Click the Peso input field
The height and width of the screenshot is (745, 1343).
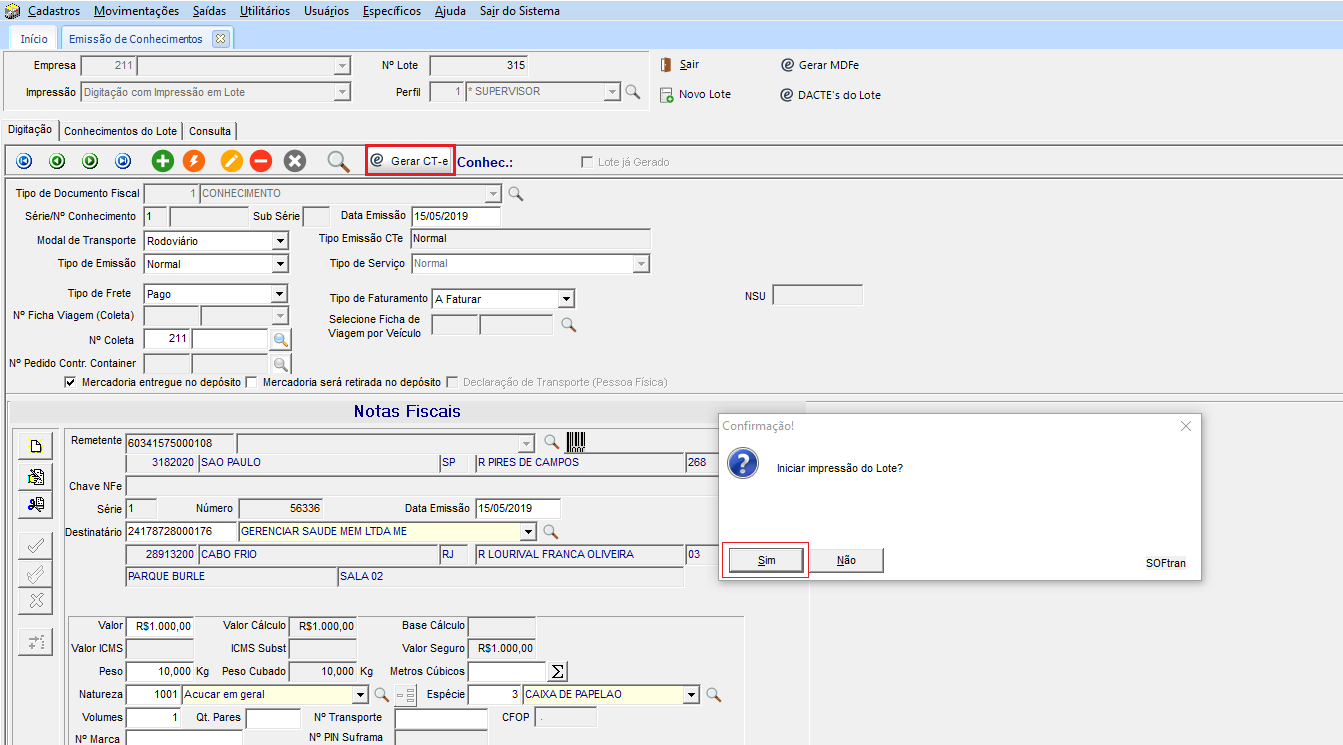click(x=159, y=671)
